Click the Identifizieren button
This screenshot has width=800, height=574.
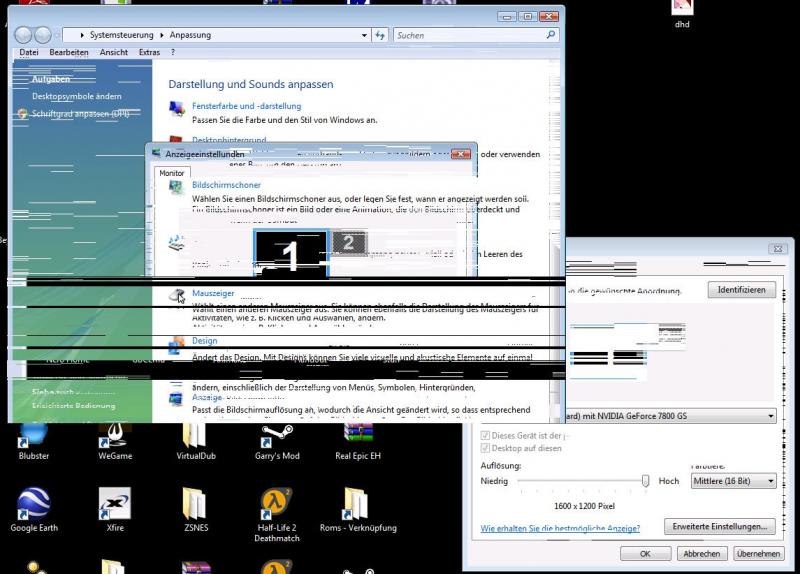tap(742, 290)
